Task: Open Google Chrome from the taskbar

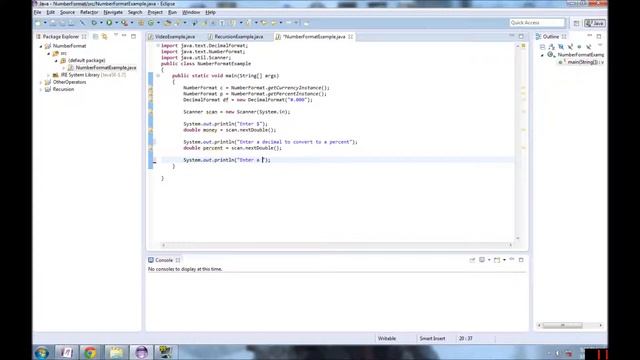Action: pos(90,352)
